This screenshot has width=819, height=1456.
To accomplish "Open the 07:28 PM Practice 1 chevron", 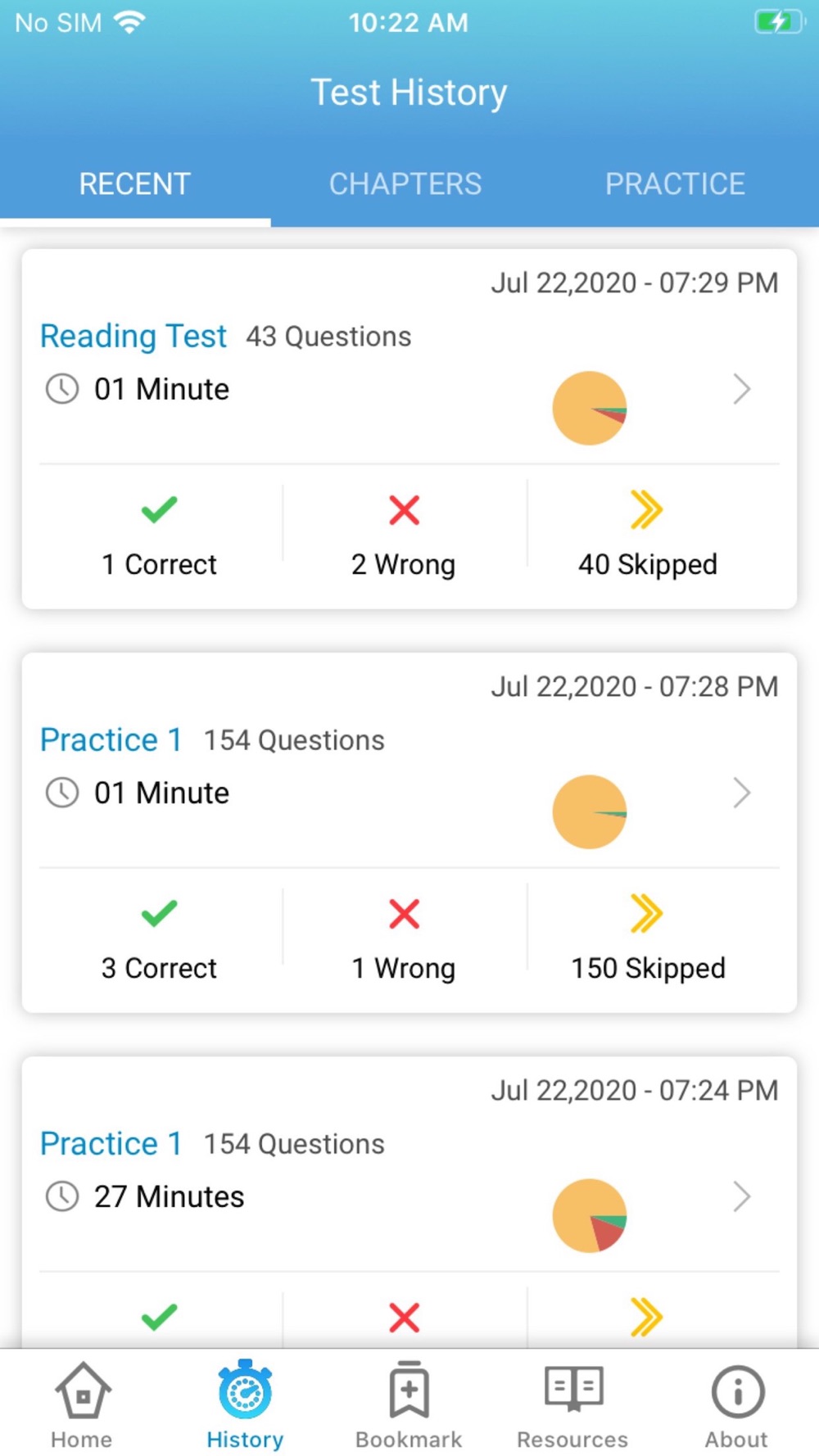I will (x=741, y=793).
